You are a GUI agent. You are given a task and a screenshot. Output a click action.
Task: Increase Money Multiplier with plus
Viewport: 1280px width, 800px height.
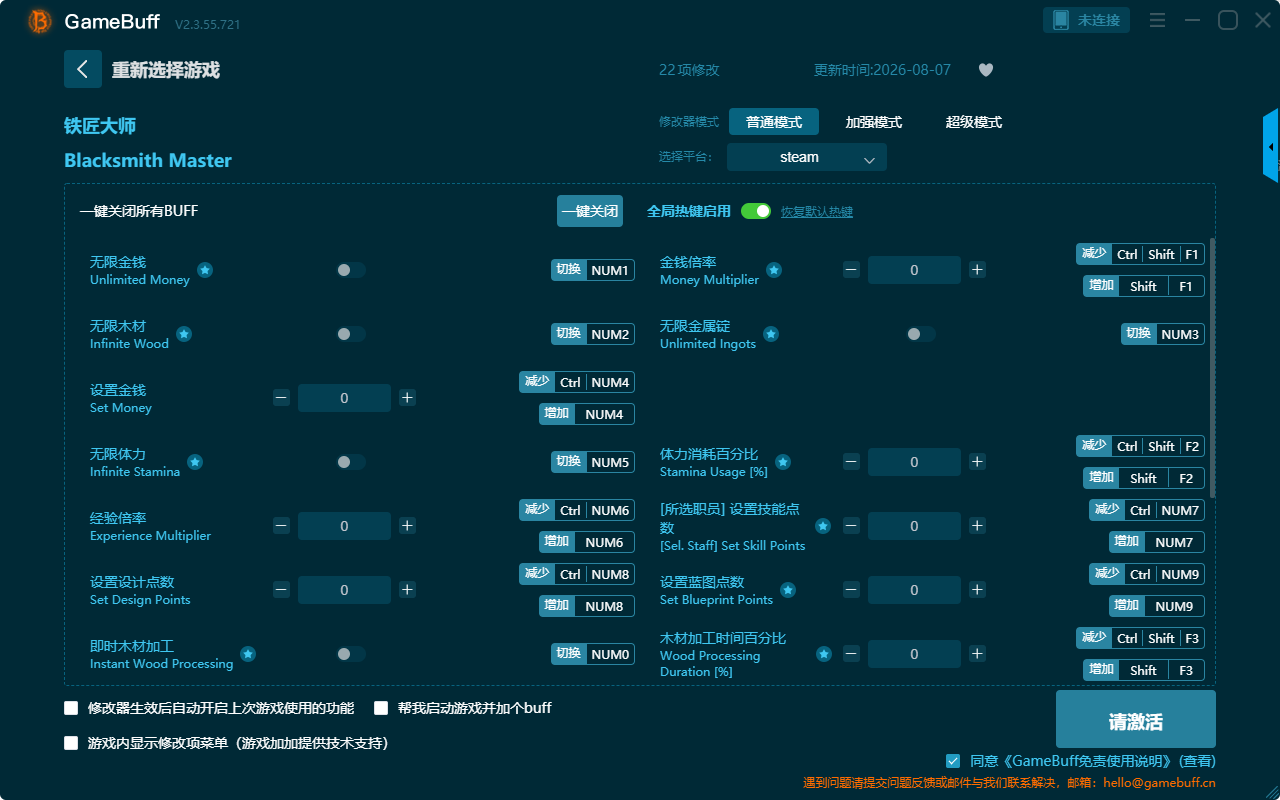click(977, 270)
